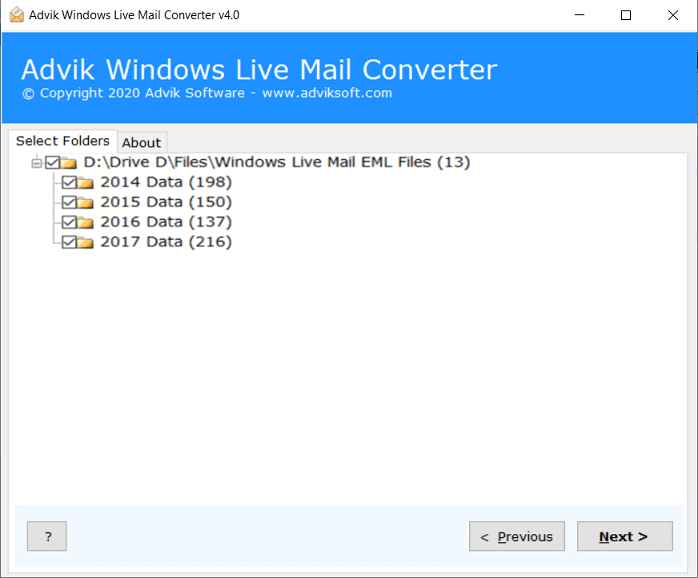Open help with the ? button

(47, 536)
